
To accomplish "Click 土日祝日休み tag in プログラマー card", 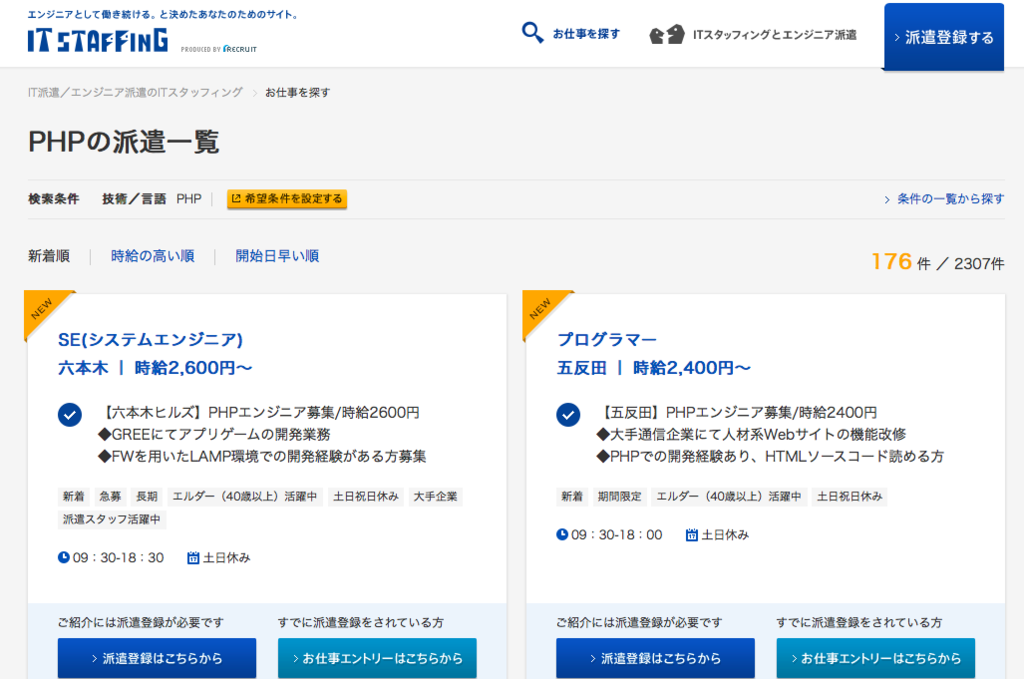I will [x=850, y=496].
